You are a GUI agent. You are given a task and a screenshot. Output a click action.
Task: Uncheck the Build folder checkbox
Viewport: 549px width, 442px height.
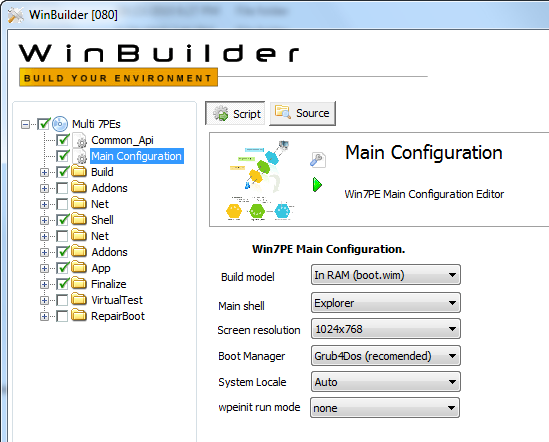coord(63,172)
